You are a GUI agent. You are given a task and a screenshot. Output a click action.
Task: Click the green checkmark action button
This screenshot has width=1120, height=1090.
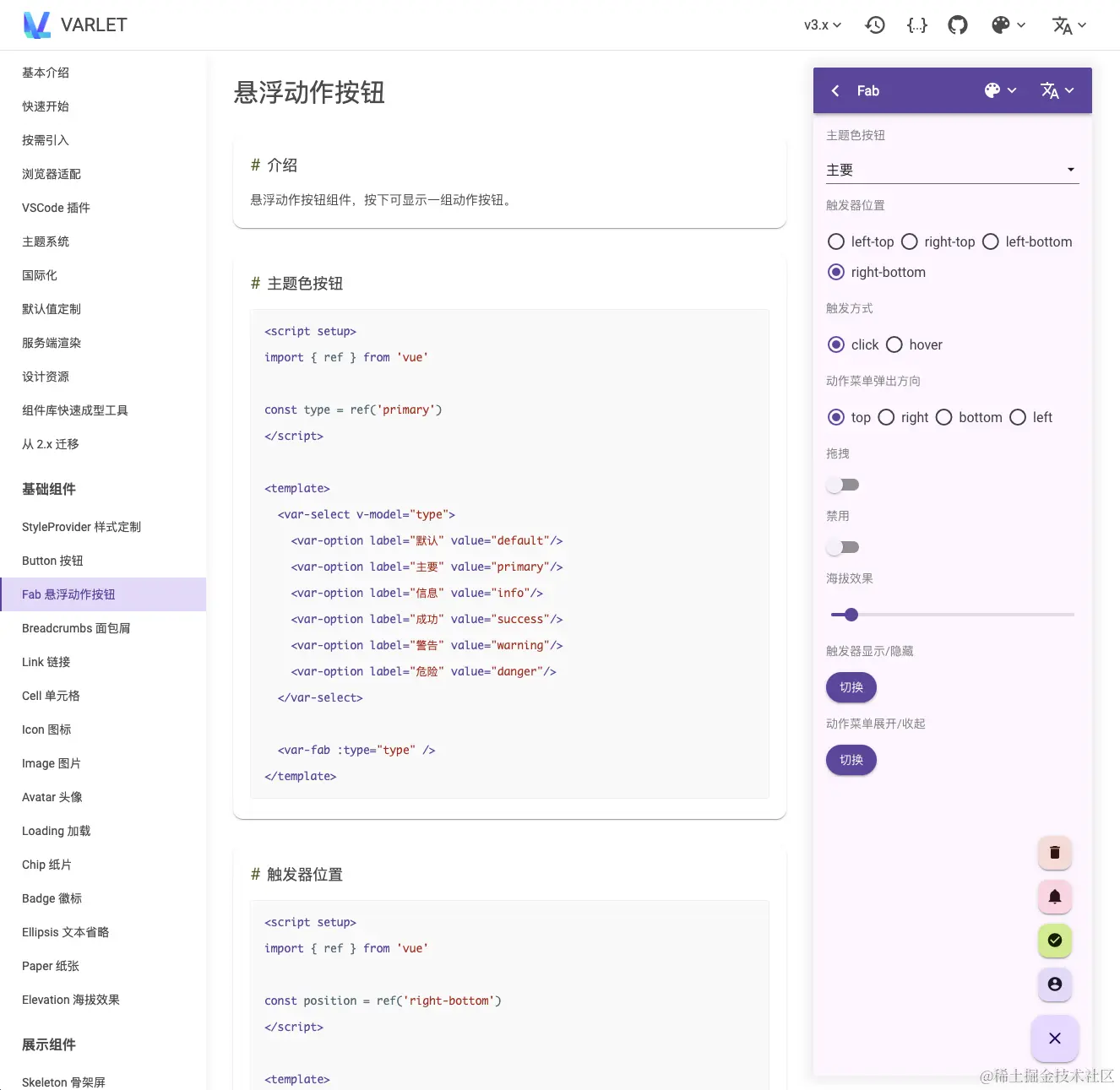(x=1055, y=941)
